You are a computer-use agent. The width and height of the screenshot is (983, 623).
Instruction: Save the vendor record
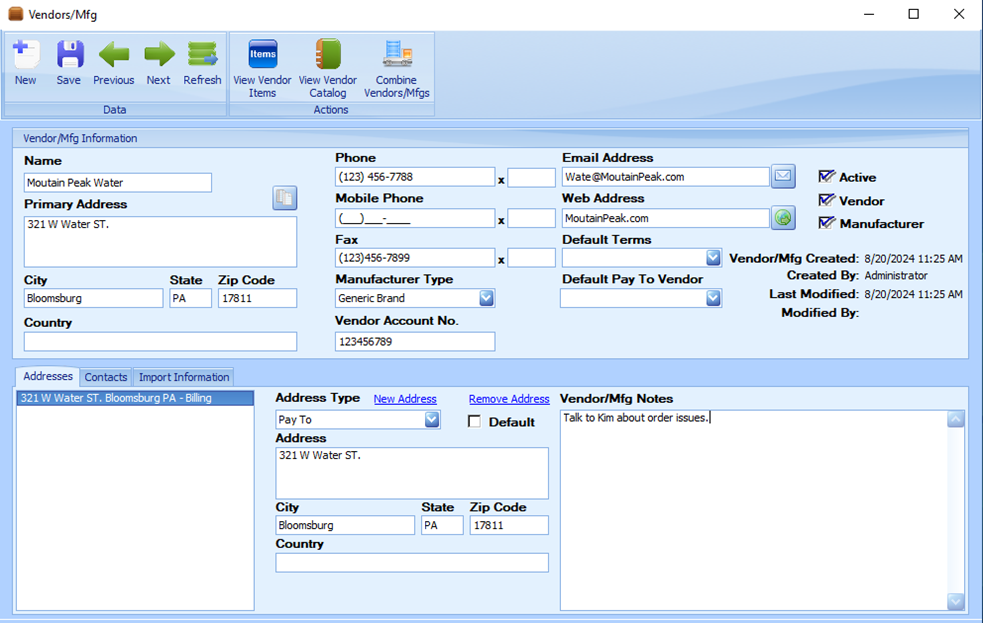click(x=69, y=56)
